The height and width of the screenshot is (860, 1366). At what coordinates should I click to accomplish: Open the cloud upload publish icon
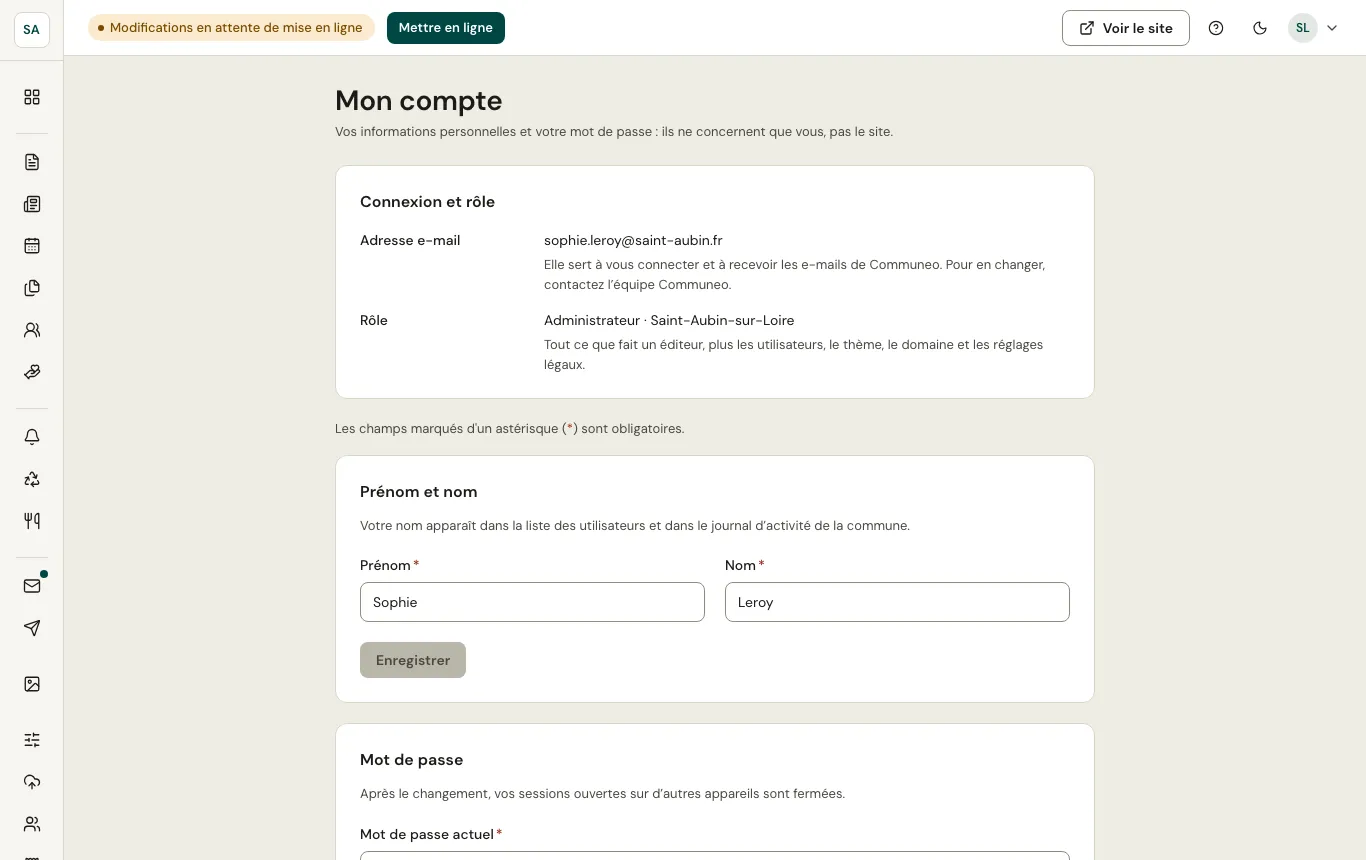[32, 782]
